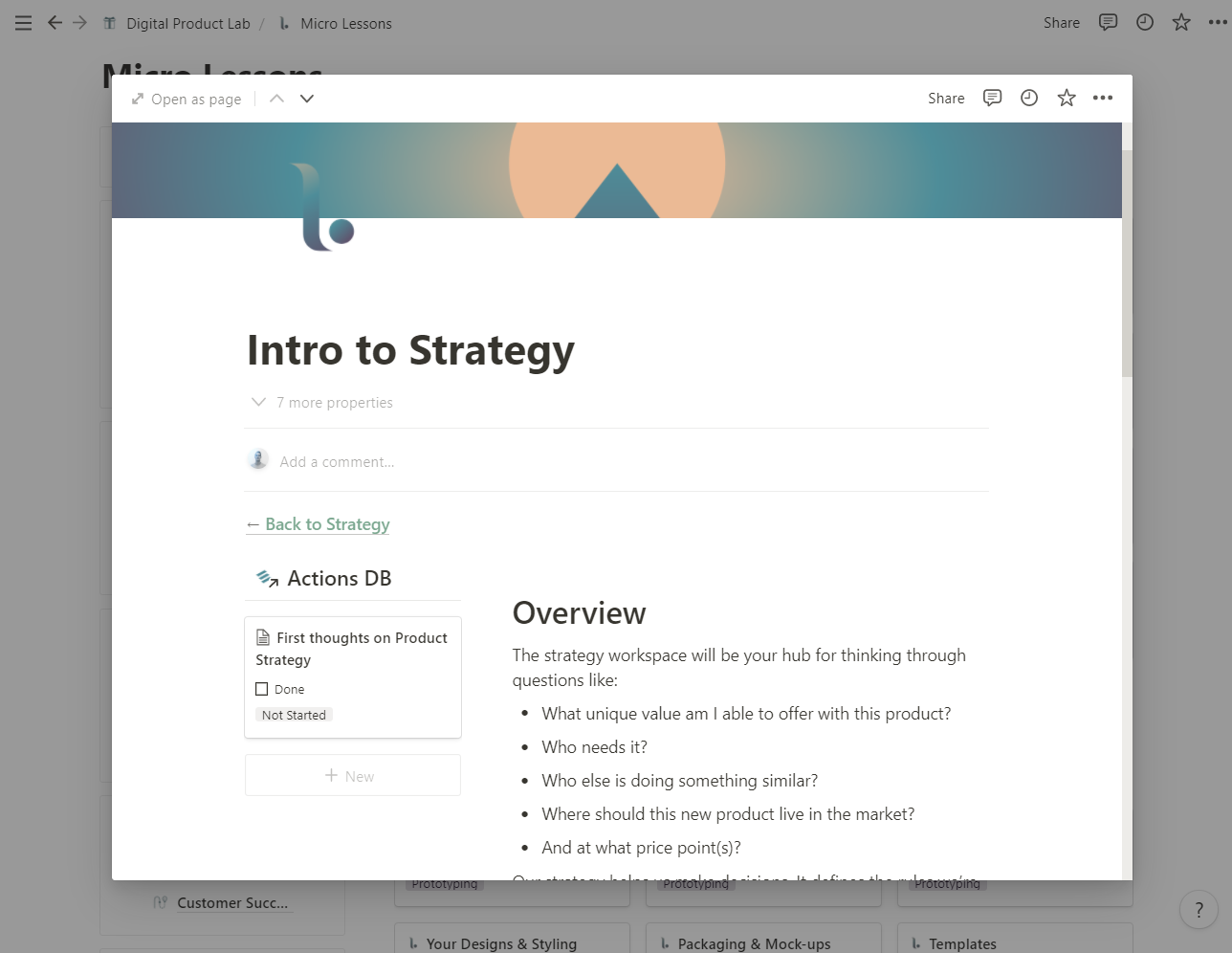View page history via the clock icon
Image resolution: width=1232 pixels, height=953 pixels.
pyautogui.click(x=1028, y=98)
